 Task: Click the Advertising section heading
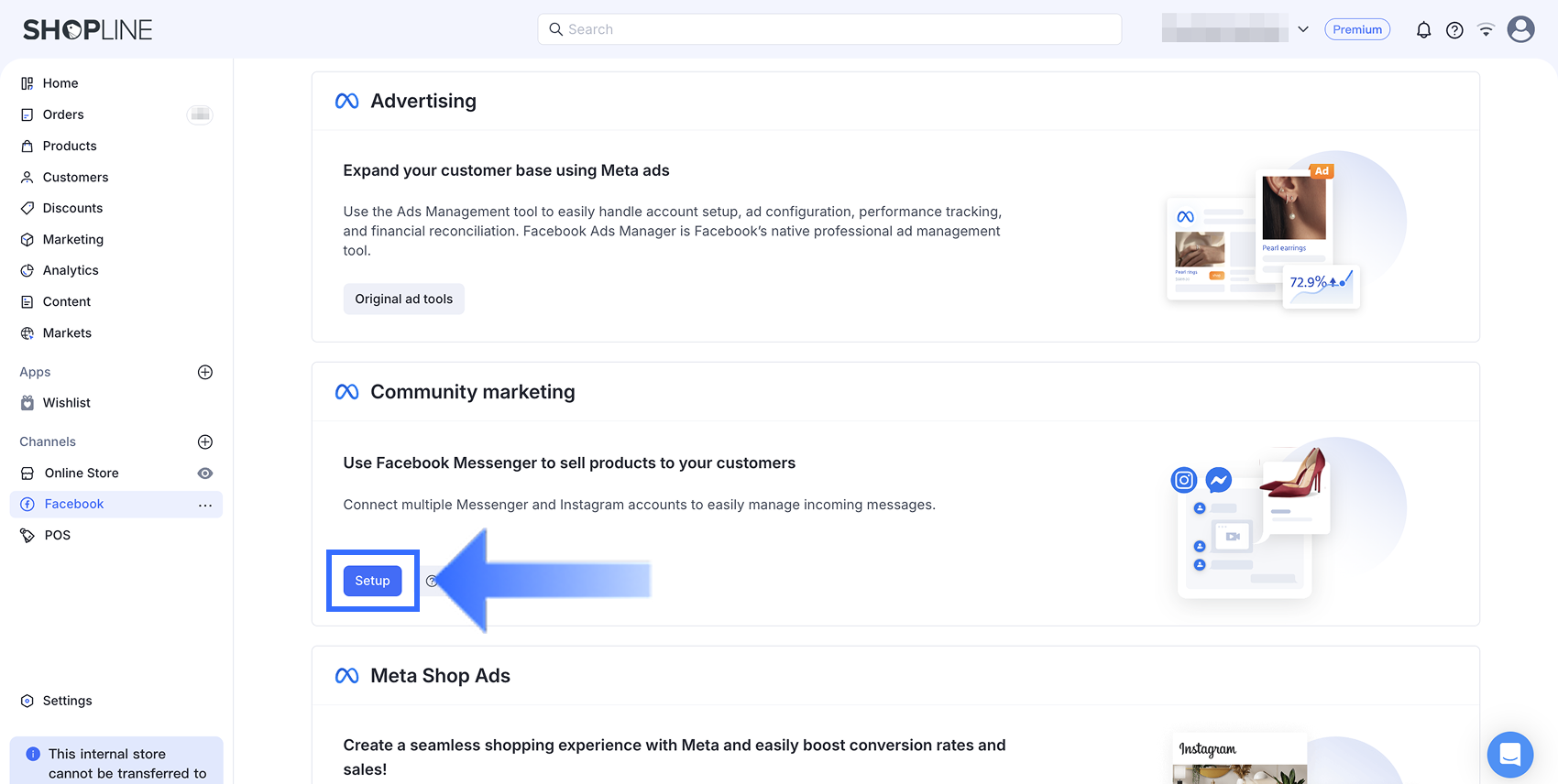(423, 101)
